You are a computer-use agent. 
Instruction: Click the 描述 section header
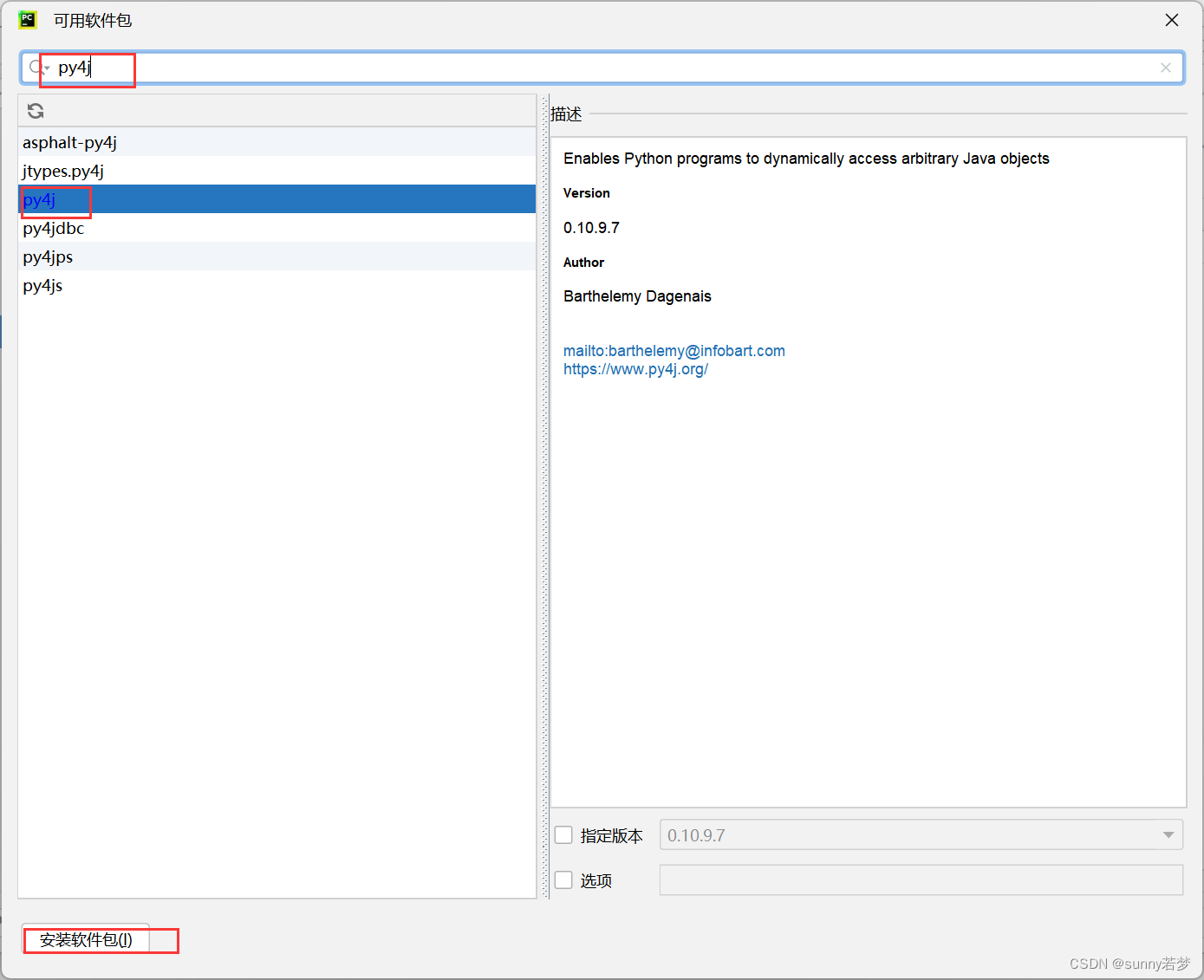[566, 114]
